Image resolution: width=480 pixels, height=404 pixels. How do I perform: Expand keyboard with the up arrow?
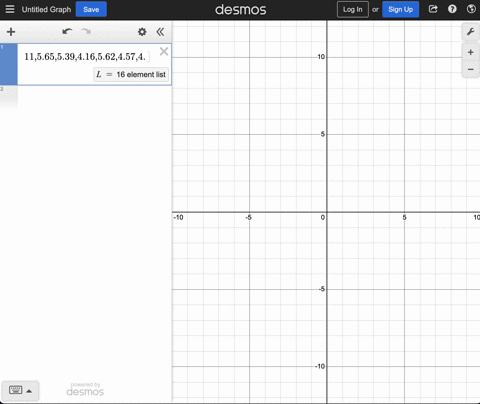click(x=29, y=391)
